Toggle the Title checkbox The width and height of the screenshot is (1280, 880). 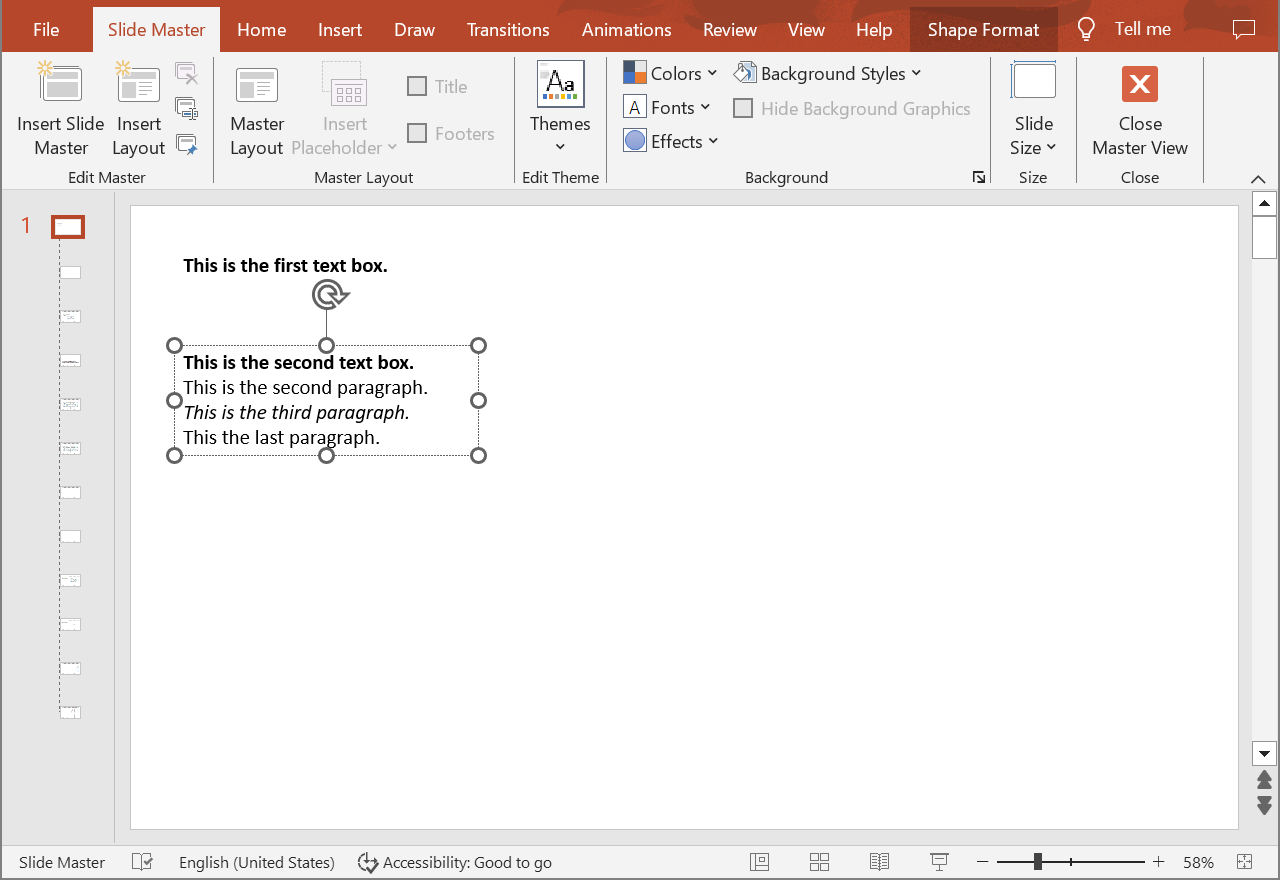tap(417, 86)
